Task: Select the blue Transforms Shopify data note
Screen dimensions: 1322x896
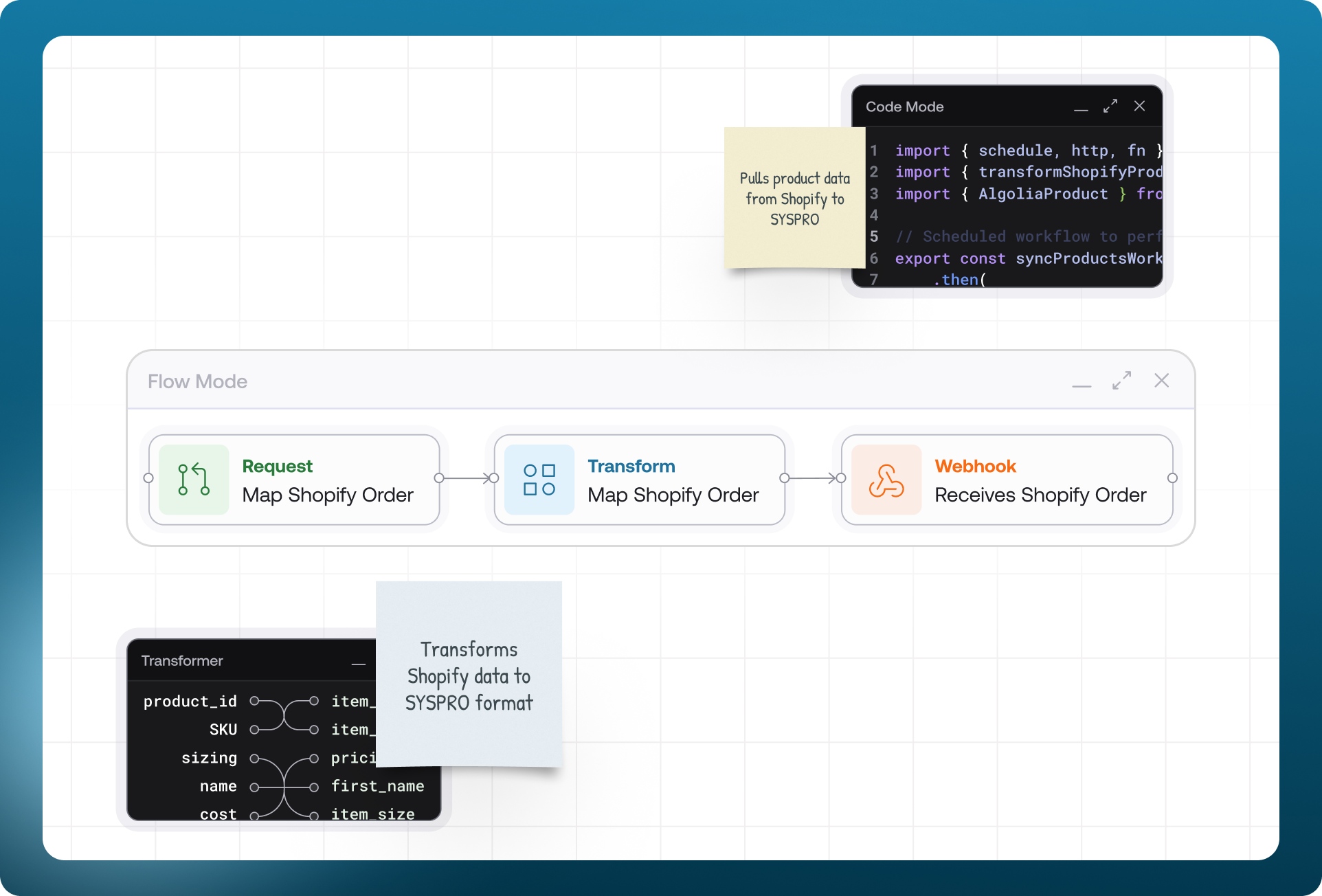Action: pos(469,675)
